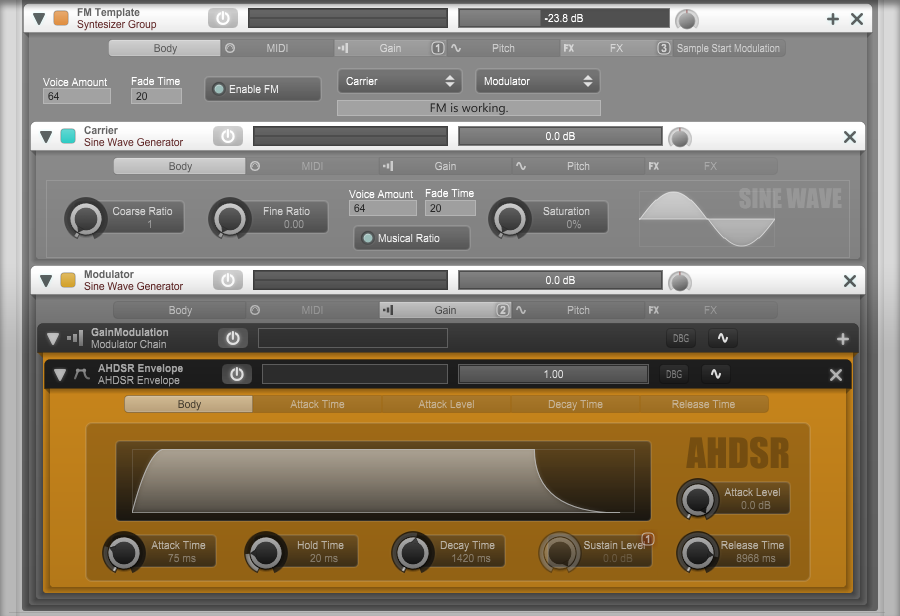
Task: Open the FM Template MIDI tab
Action: tap(277, 48)
